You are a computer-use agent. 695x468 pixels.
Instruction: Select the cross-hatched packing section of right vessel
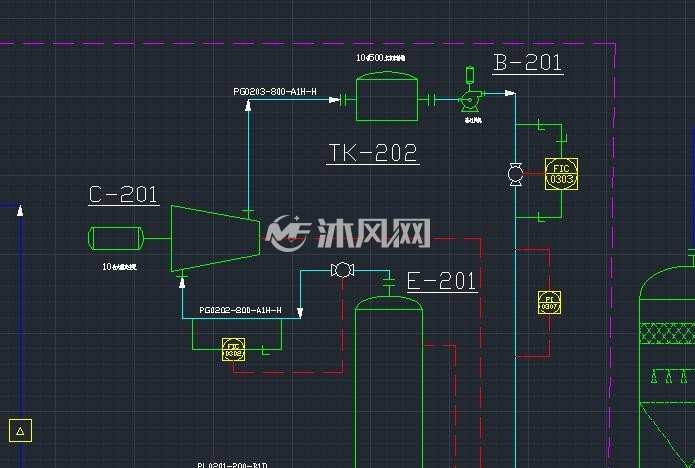[x=667, y=333]
